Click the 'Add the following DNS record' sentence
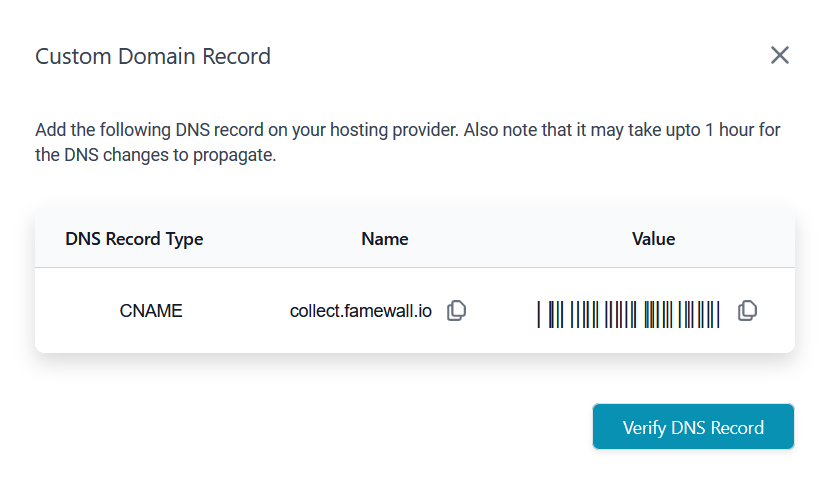833x485 pixels. pyautogui.click(x=160, y=130)
